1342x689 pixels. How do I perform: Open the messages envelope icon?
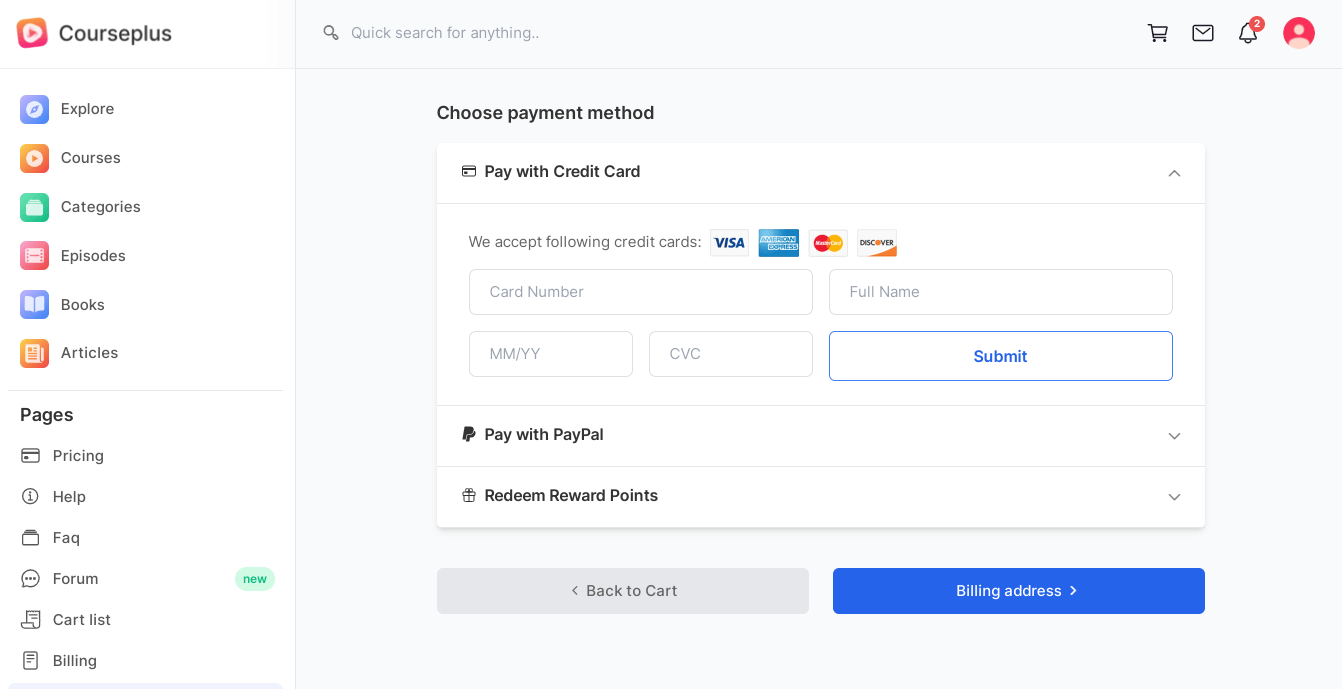click(x=1203, y=33)
